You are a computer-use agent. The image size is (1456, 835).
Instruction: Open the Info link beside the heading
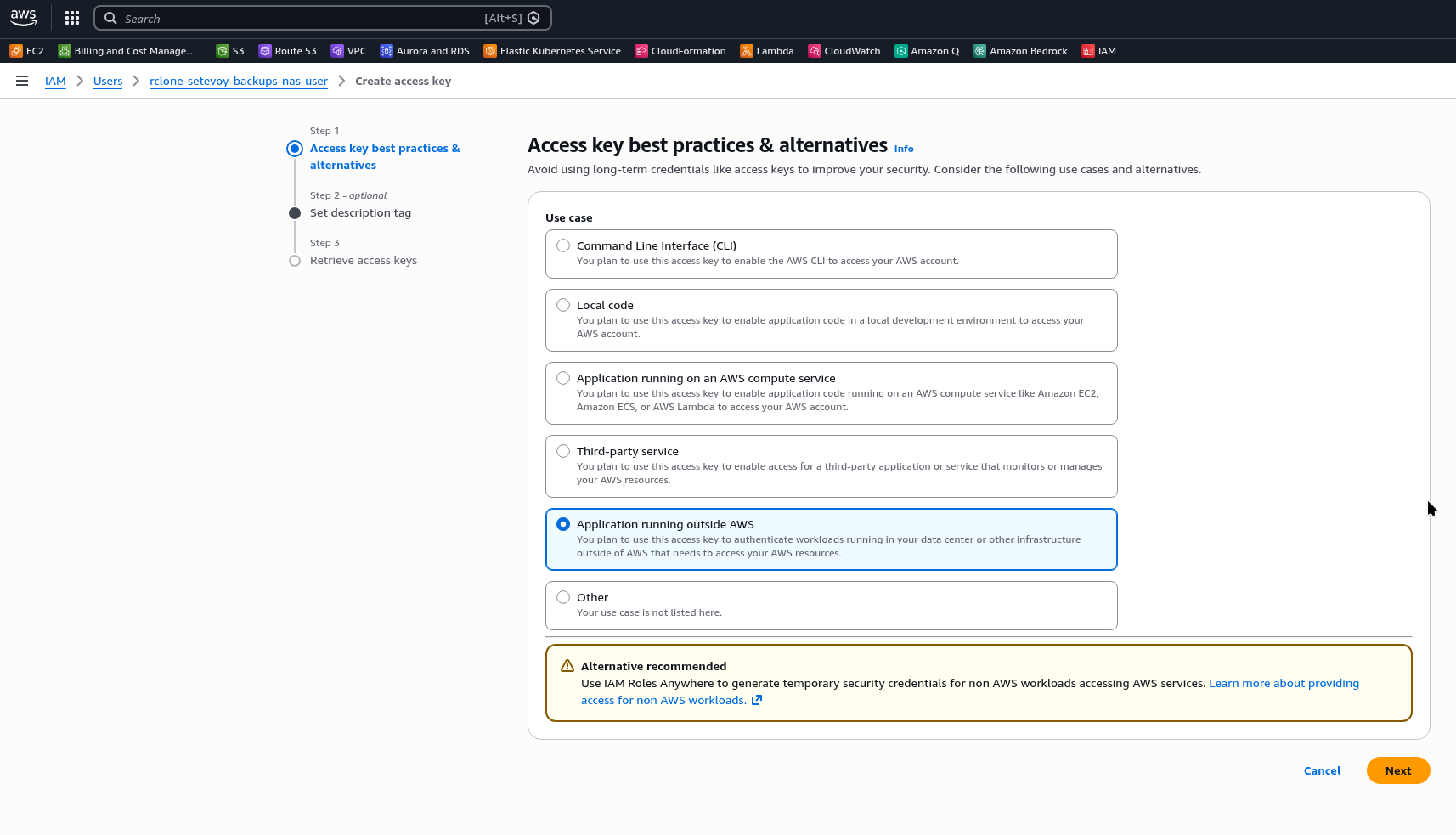point(904,149)
